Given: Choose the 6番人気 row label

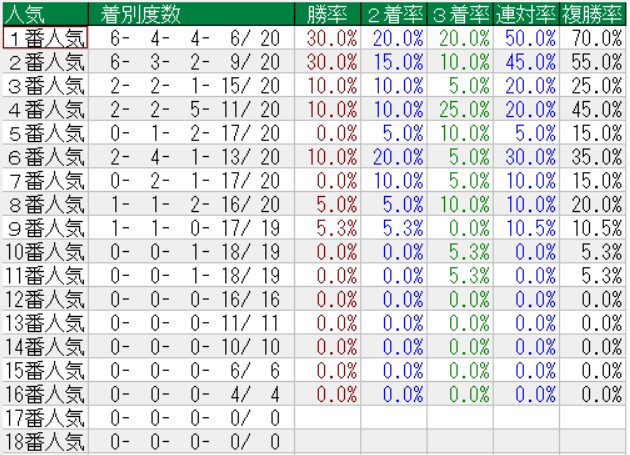Looking at the screenshot, I should pos(45,156).
